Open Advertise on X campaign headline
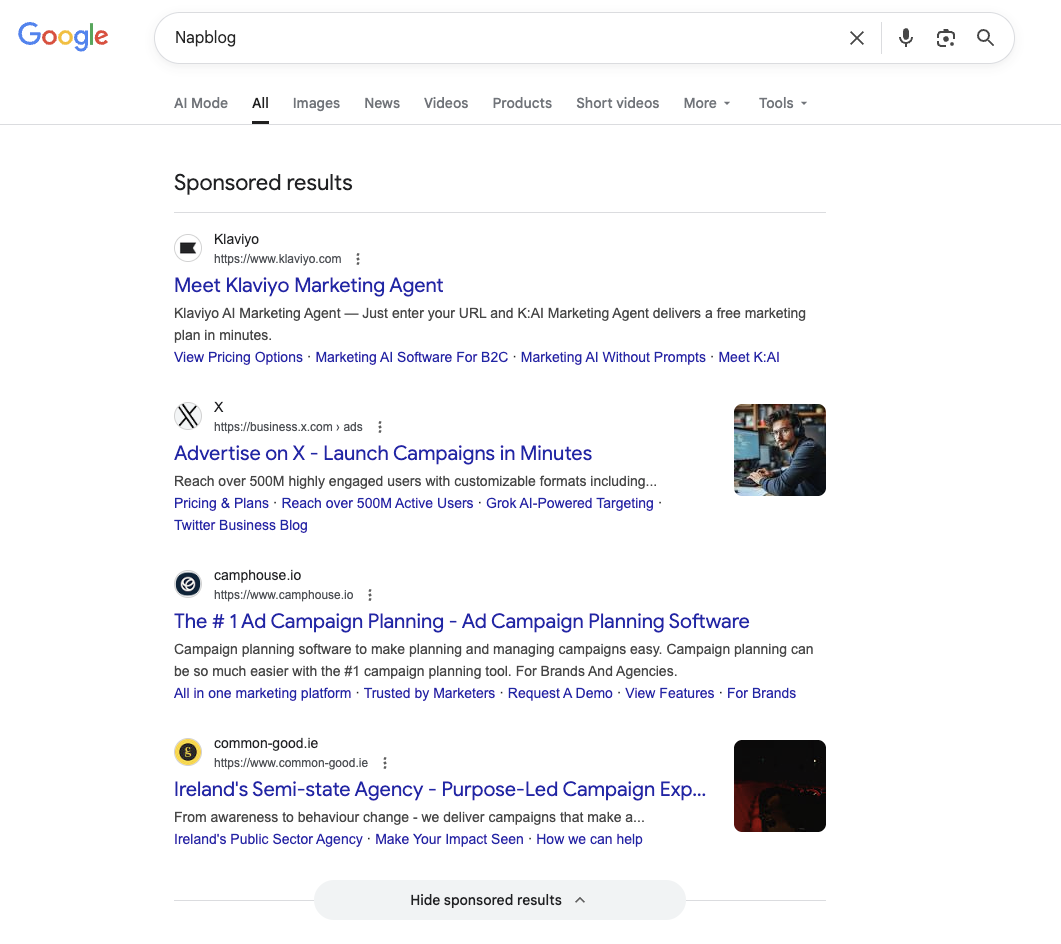 [x=383, y=453]
